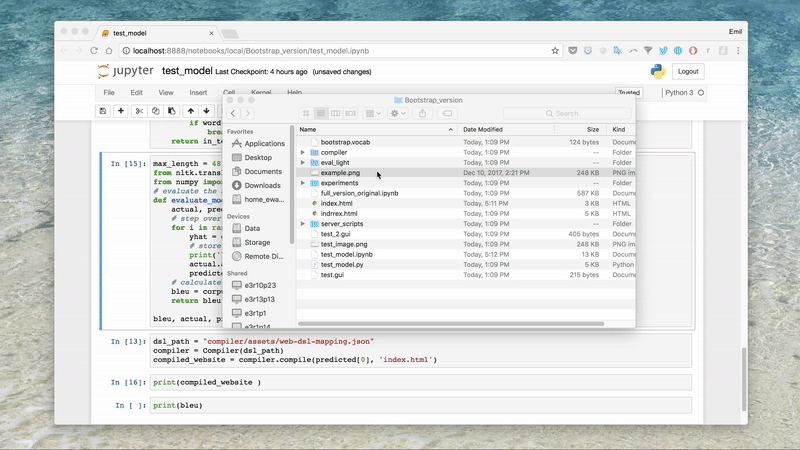
Task: Switch Finder to column view
Action: (x=335, y=113)
